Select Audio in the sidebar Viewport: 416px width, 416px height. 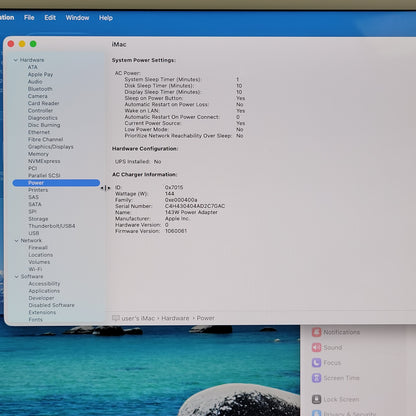coord(35,82)
